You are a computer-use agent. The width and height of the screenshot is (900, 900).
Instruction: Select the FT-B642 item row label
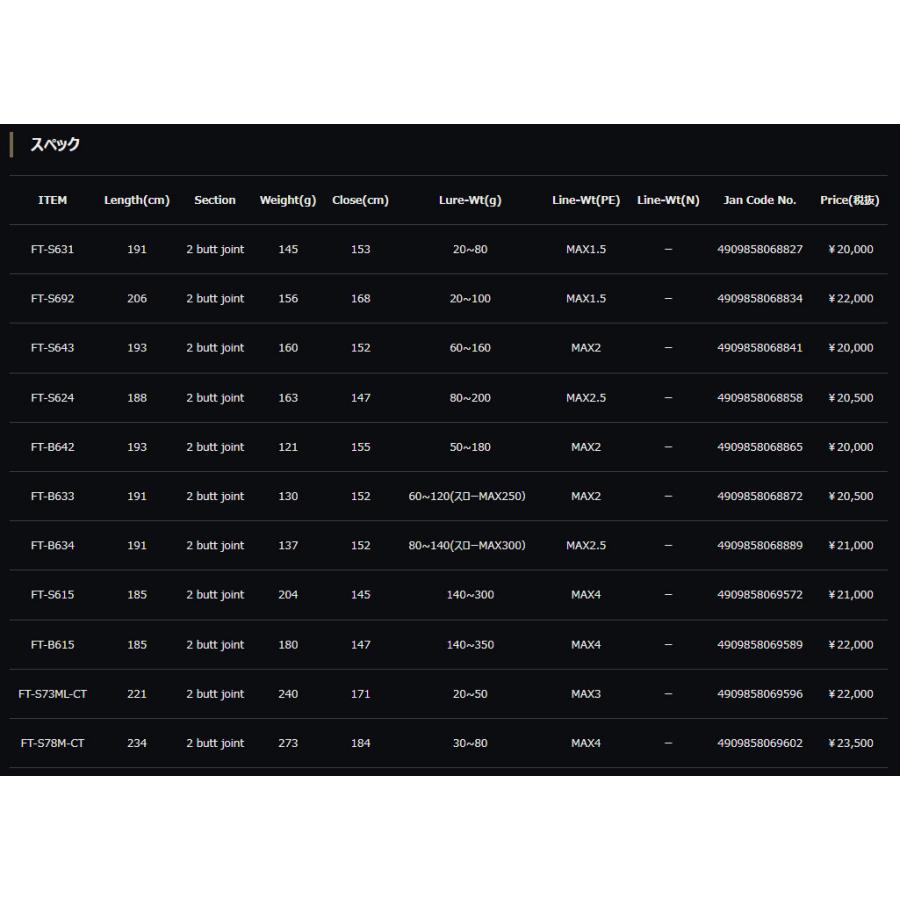coord(52,447)
